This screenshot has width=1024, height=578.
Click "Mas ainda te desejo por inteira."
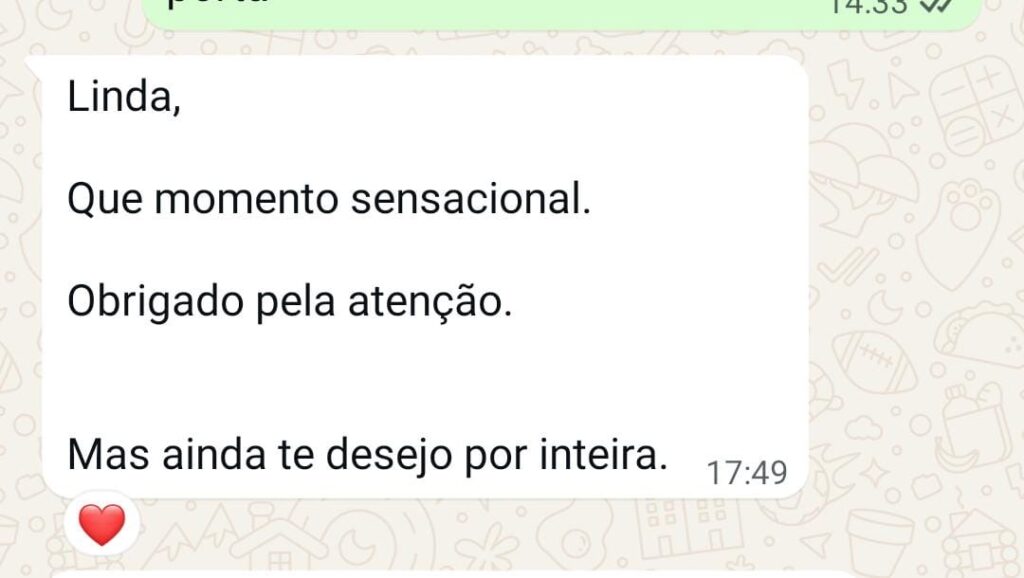pyautogui.click(x=366, y=455)
